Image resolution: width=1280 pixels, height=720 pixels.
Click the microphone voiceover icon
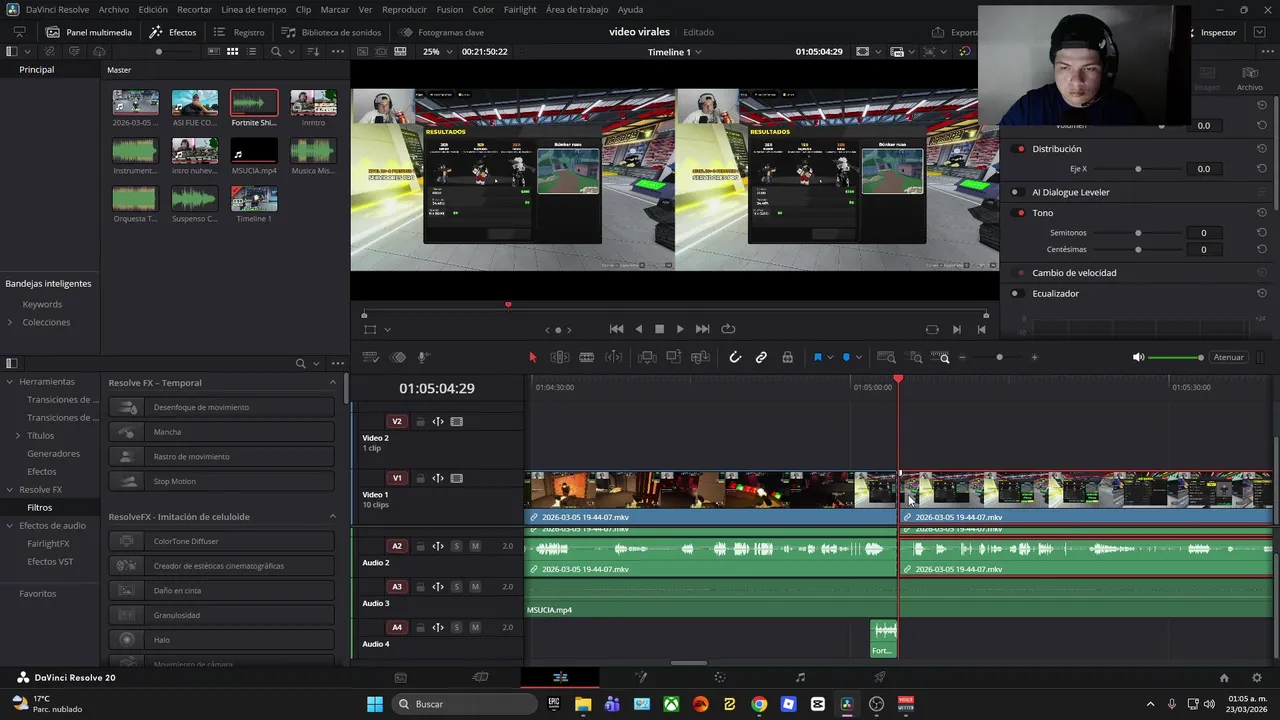[x=423, y=357]
